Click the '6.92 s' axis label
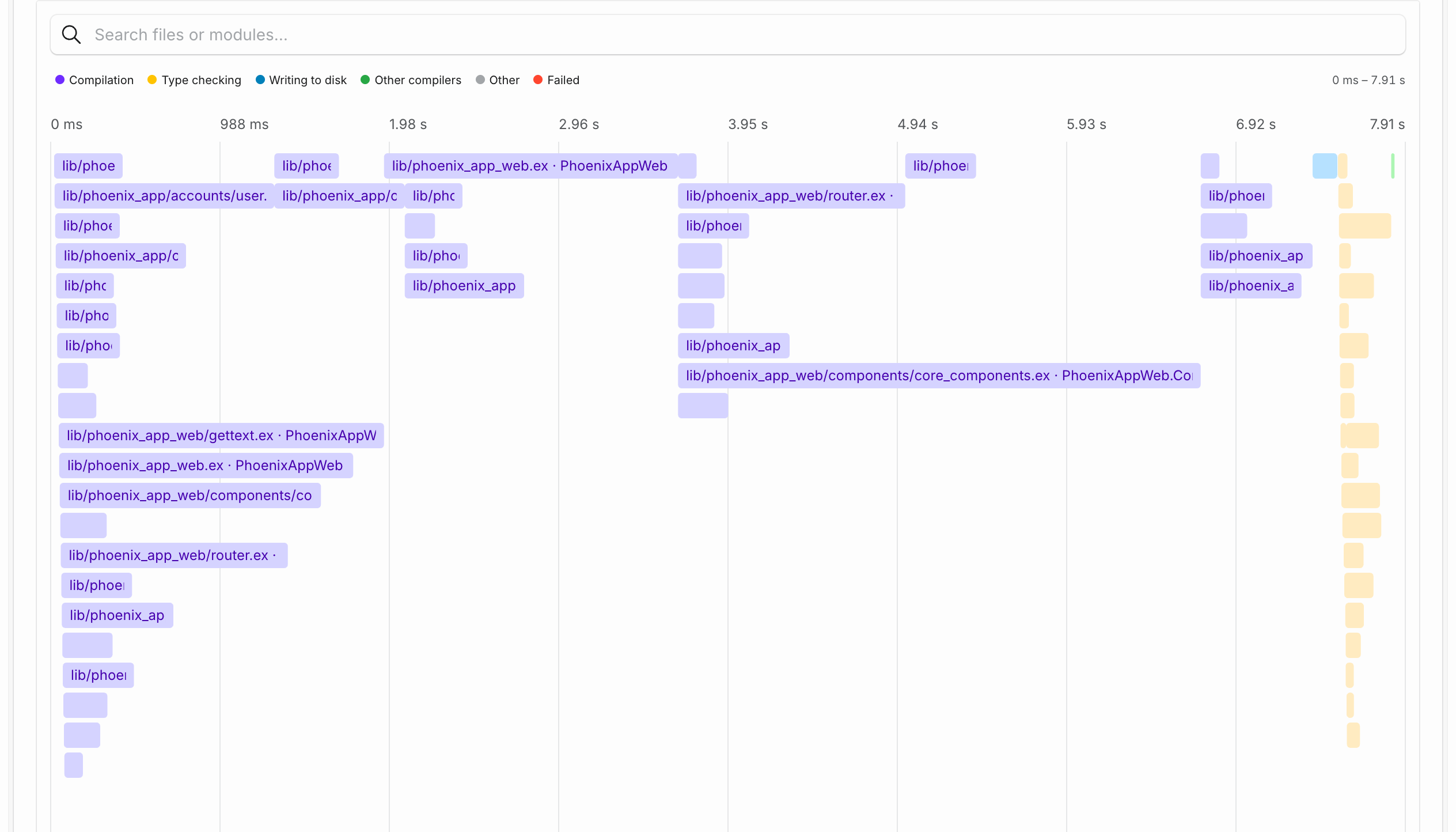Viewport: 1456px width, 832px height. [1256, 124]
